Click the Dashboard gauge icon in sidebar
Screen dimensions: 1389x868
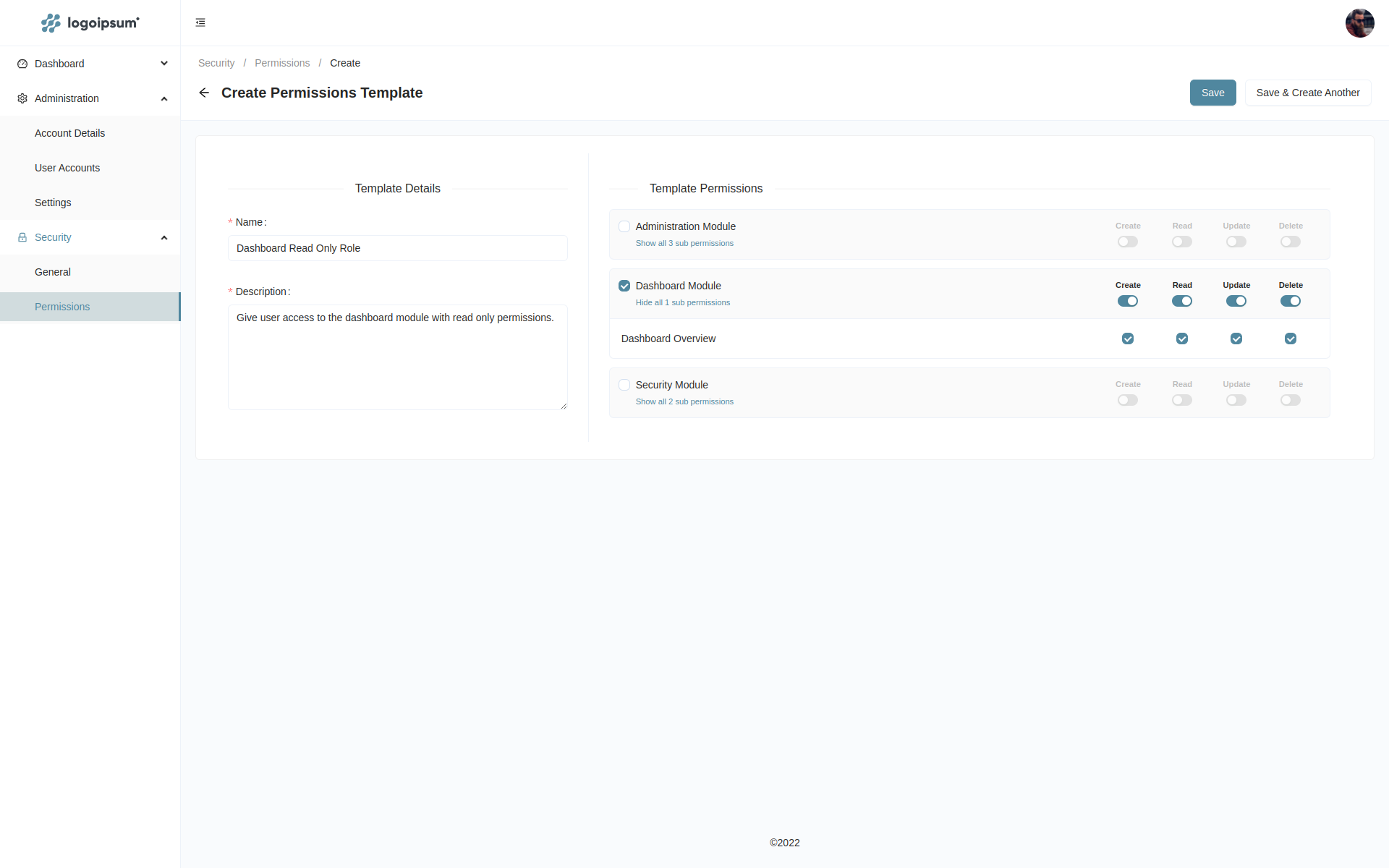pyautogui.click(x=22, y=64)
